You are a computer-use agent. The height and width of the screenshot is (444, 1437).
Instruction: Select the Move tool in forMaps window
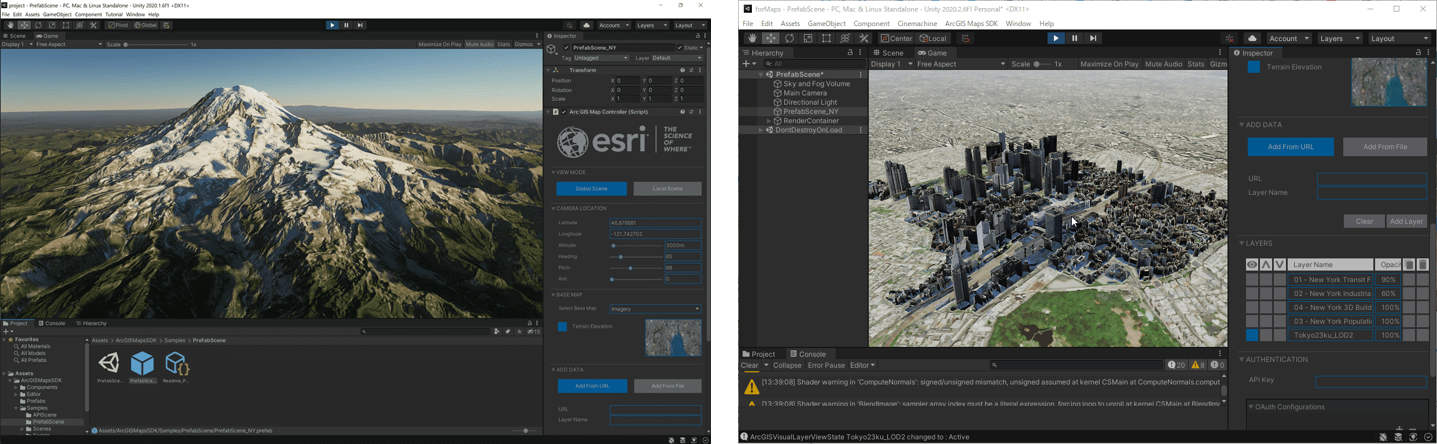(x=771, y=38)
